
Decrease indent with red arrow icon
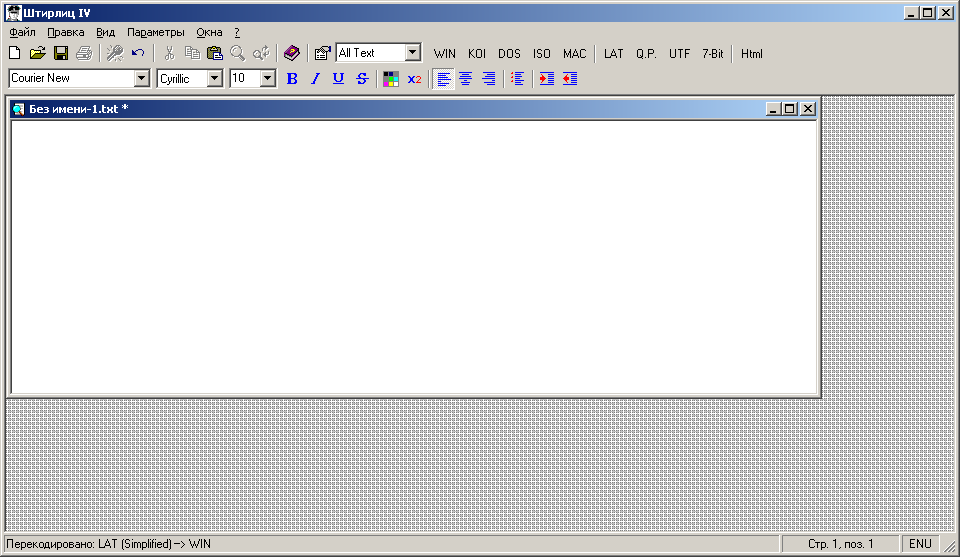coord(570,78)
